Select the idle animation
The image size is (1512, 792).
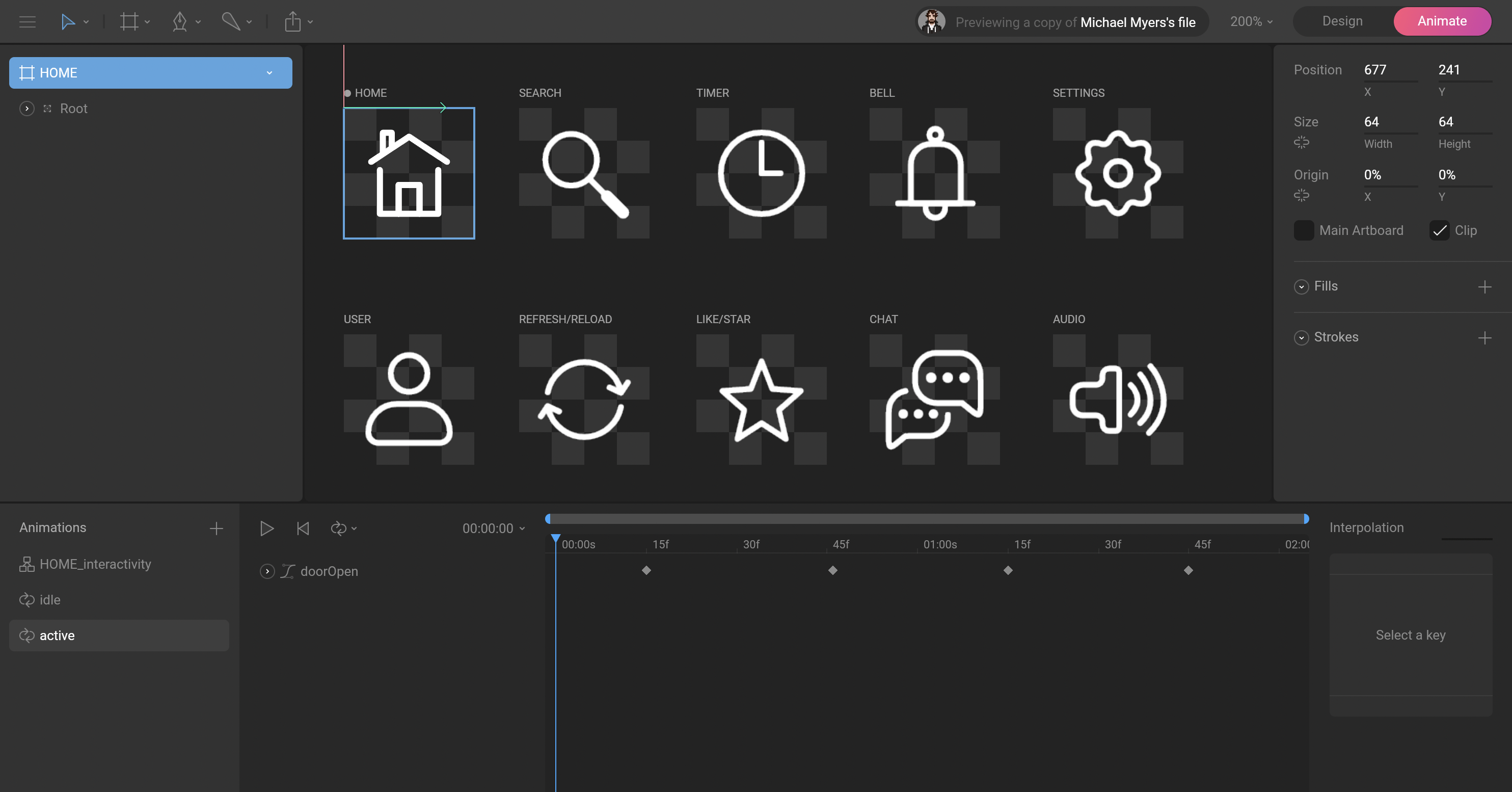tap(50, 599)
